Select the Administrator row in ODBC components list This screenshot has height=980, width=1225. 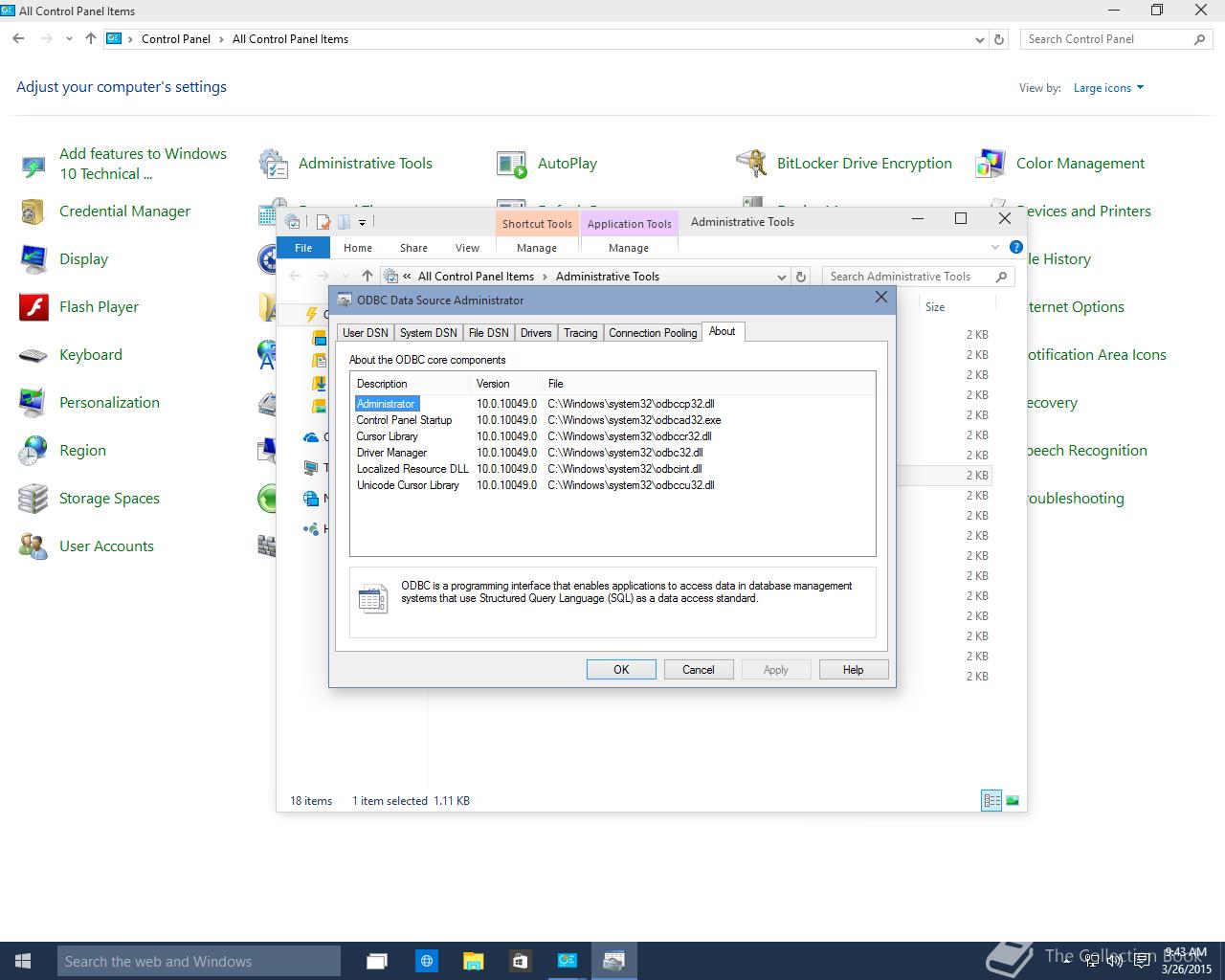pos(612,404)
